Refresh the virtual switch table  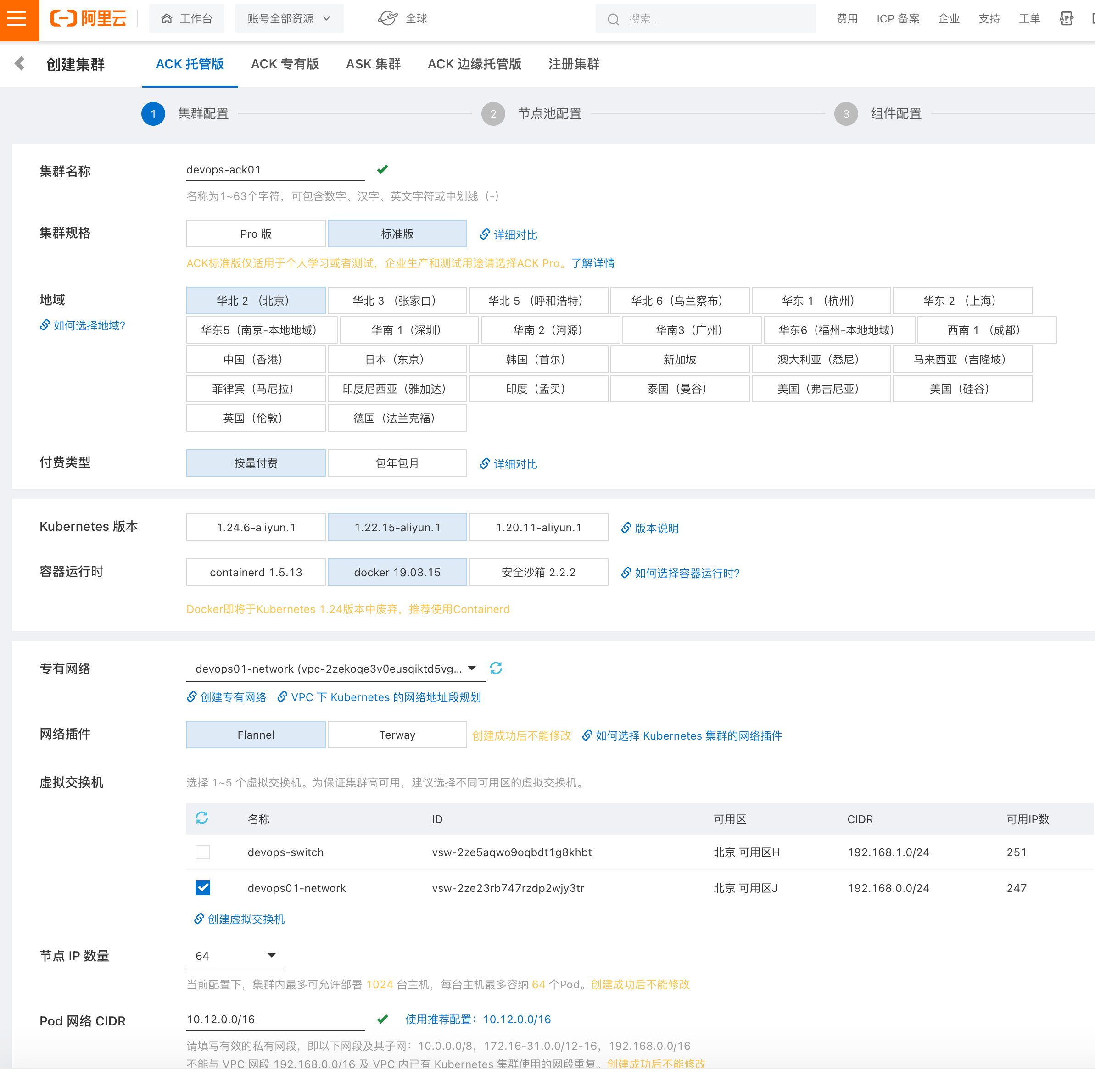(x=202, y=818)
